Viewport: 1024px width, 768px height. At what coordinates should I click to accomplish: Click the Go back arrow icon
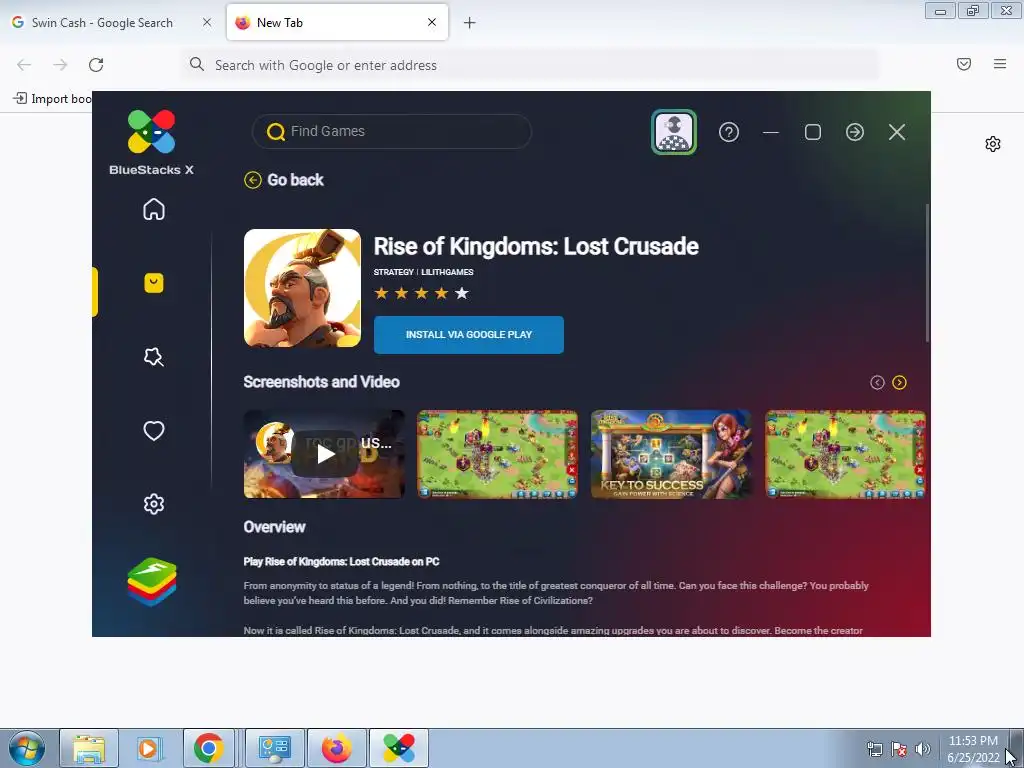click(253, 180)
